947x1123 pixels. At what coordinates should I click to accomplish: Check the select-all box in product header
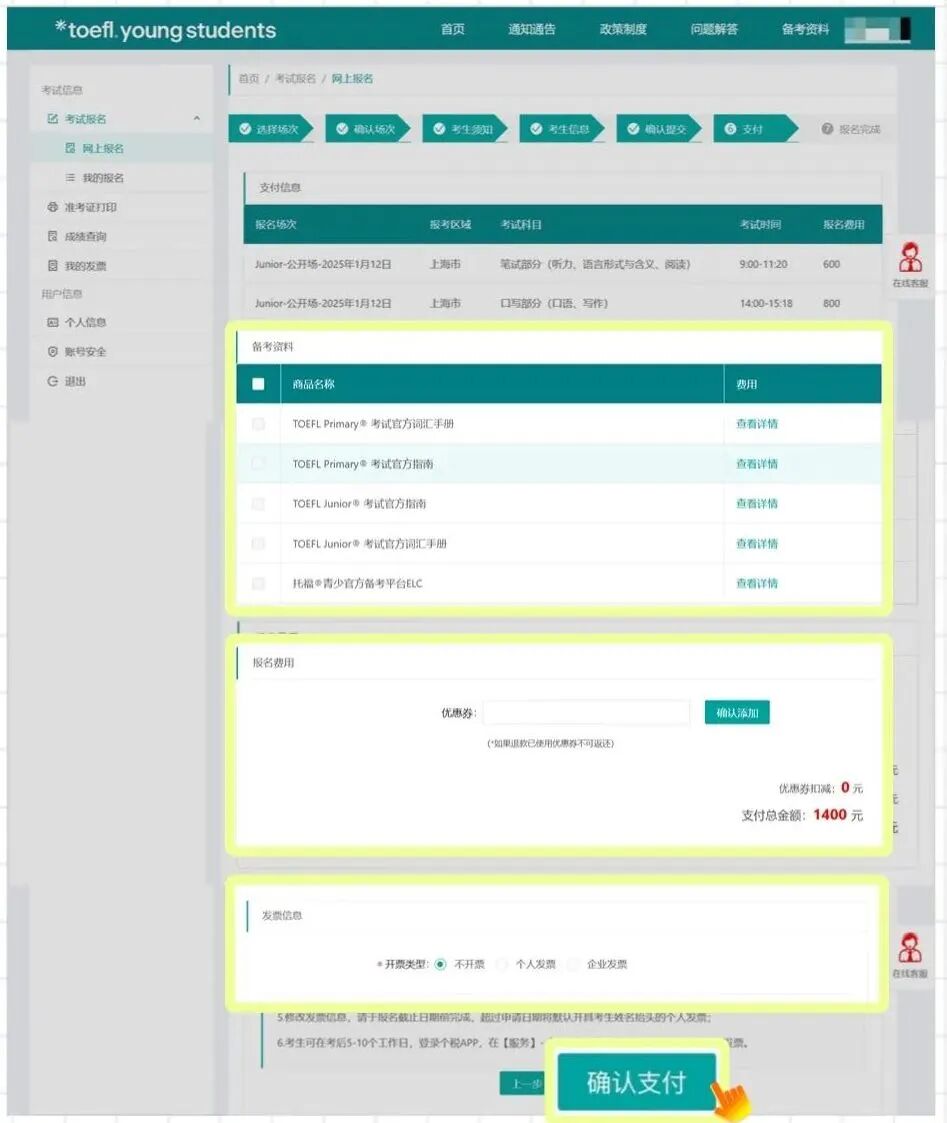[259, 384]
